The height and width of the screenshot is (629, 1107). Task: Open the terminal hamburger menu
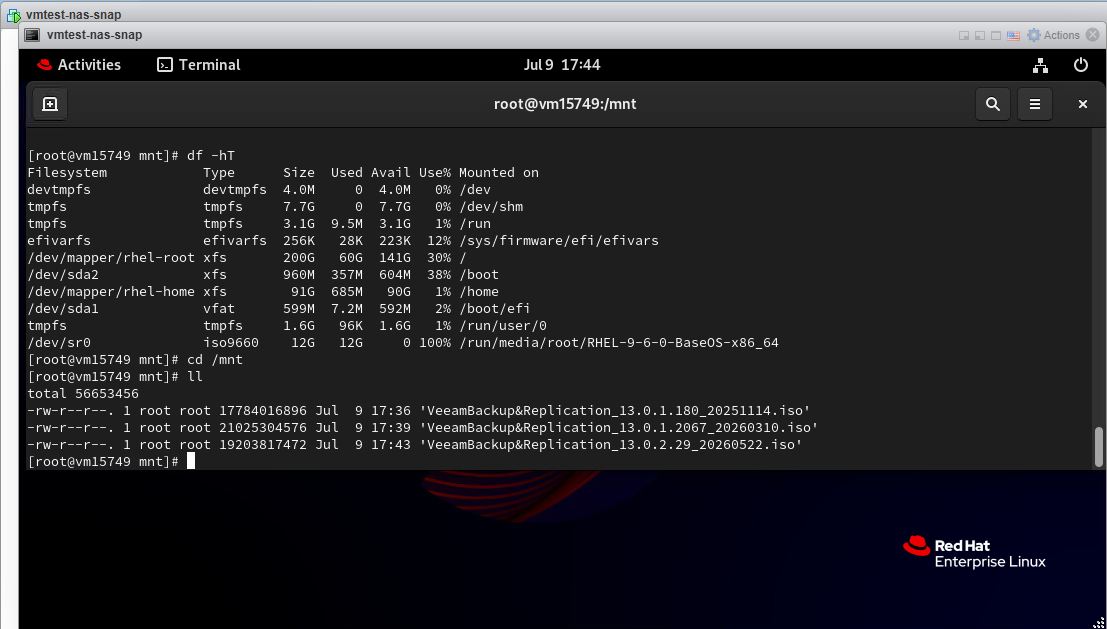tap(1035, 104)
